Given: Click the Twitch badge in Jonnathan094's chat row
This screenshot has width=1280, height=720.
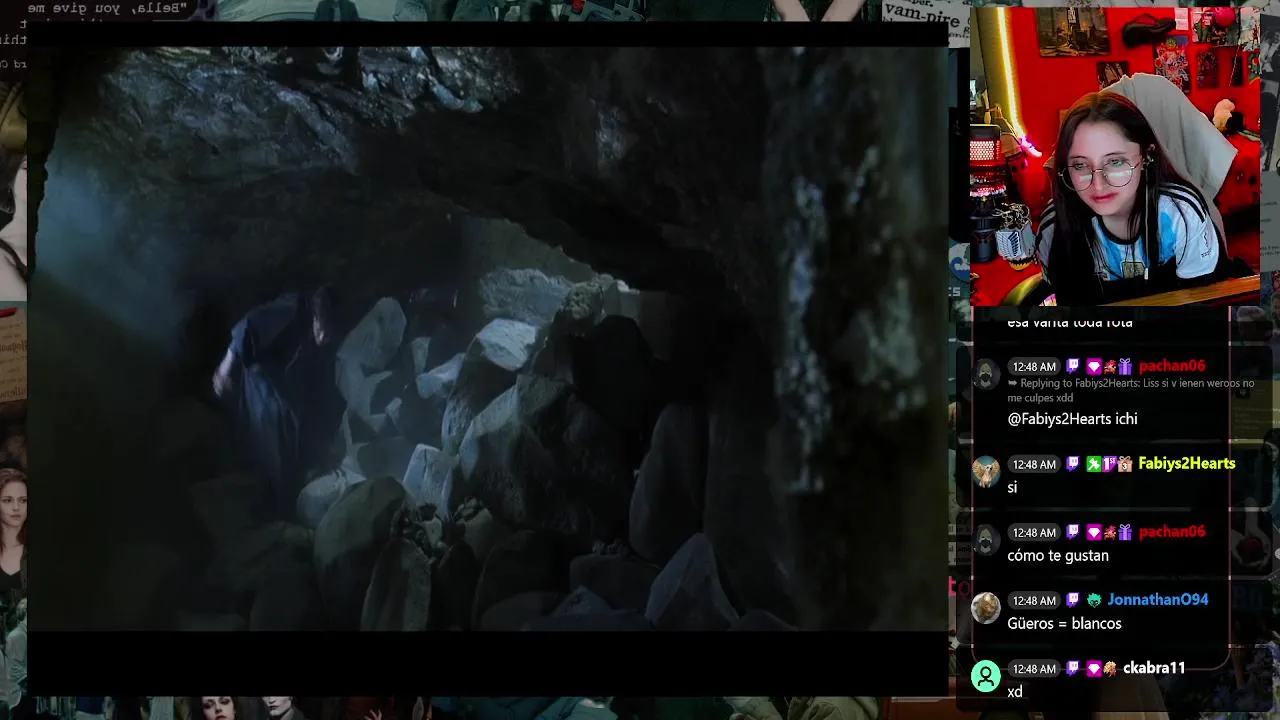Looking at the screenshot, I should [x=1073, y=600].
